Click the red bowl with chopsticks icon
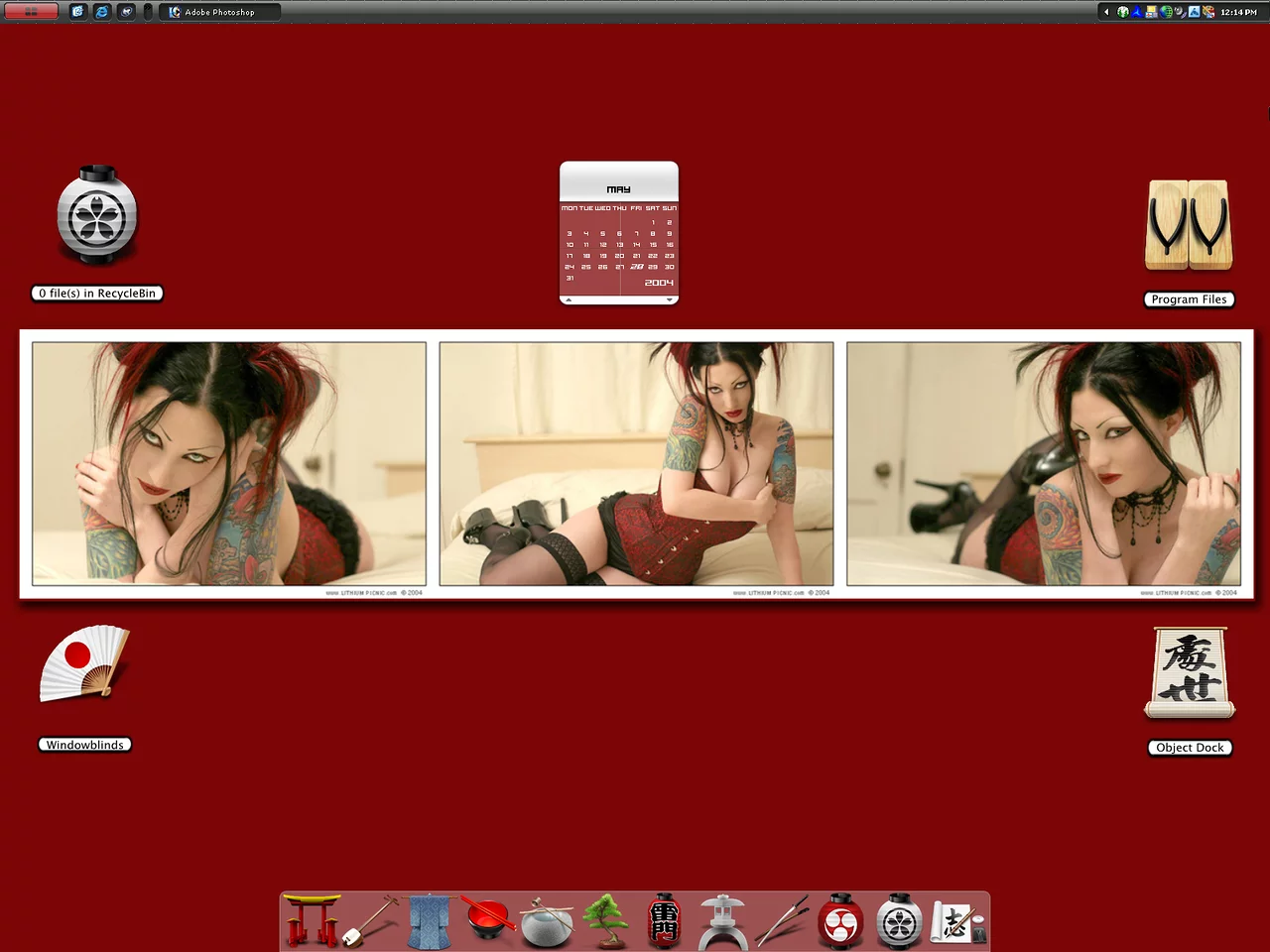Viewport: 1270px width, 952px height. [487, 921]
